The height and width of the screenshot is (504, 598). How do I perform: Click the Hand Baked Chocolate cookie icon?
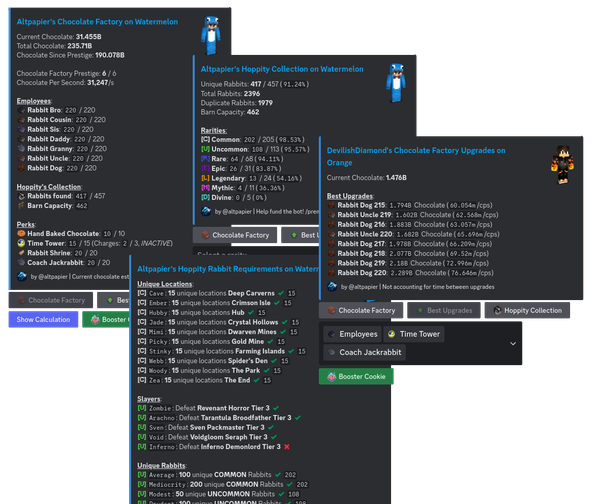(21, 233)
